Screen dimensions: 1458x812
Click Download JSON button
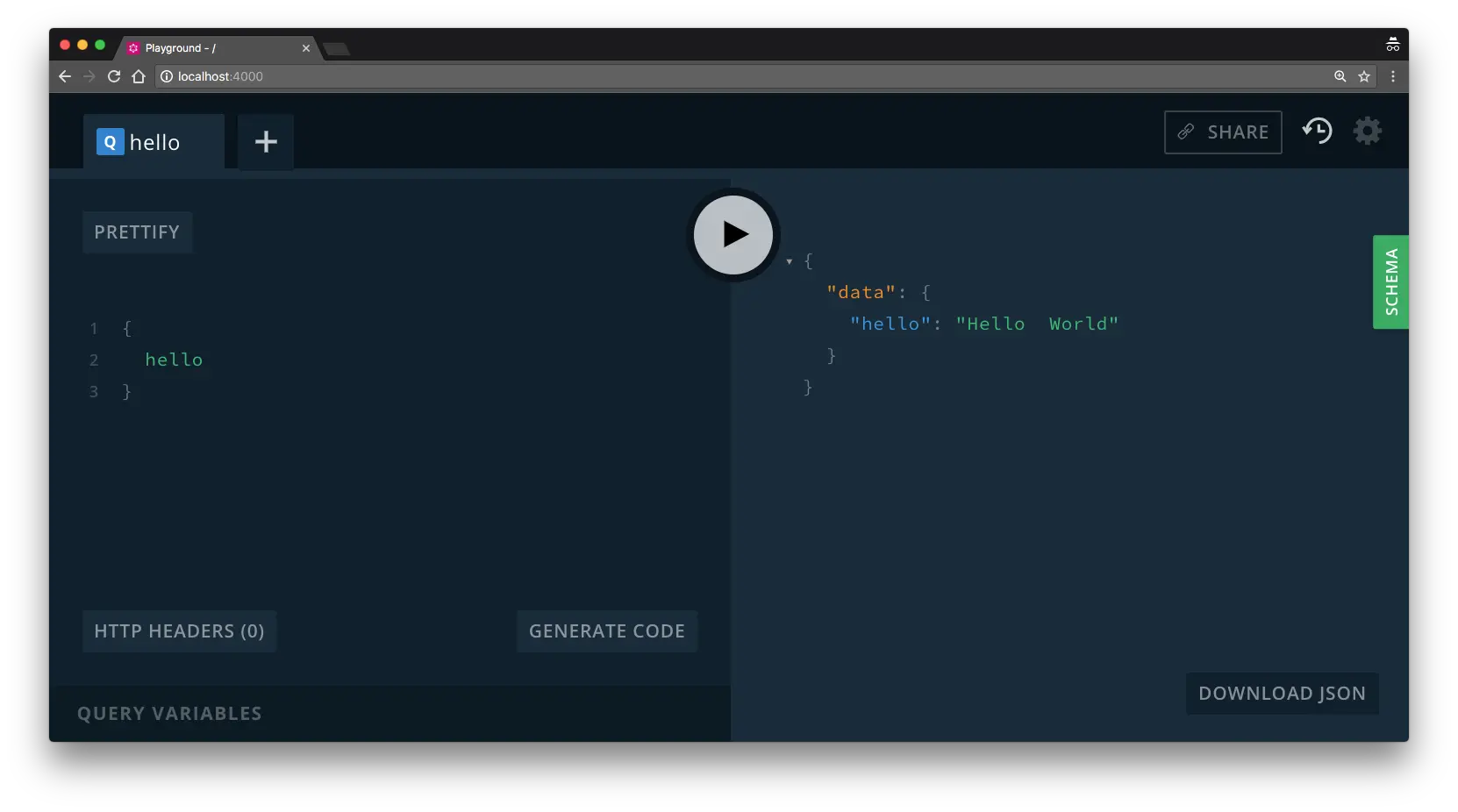(1282, 694)
